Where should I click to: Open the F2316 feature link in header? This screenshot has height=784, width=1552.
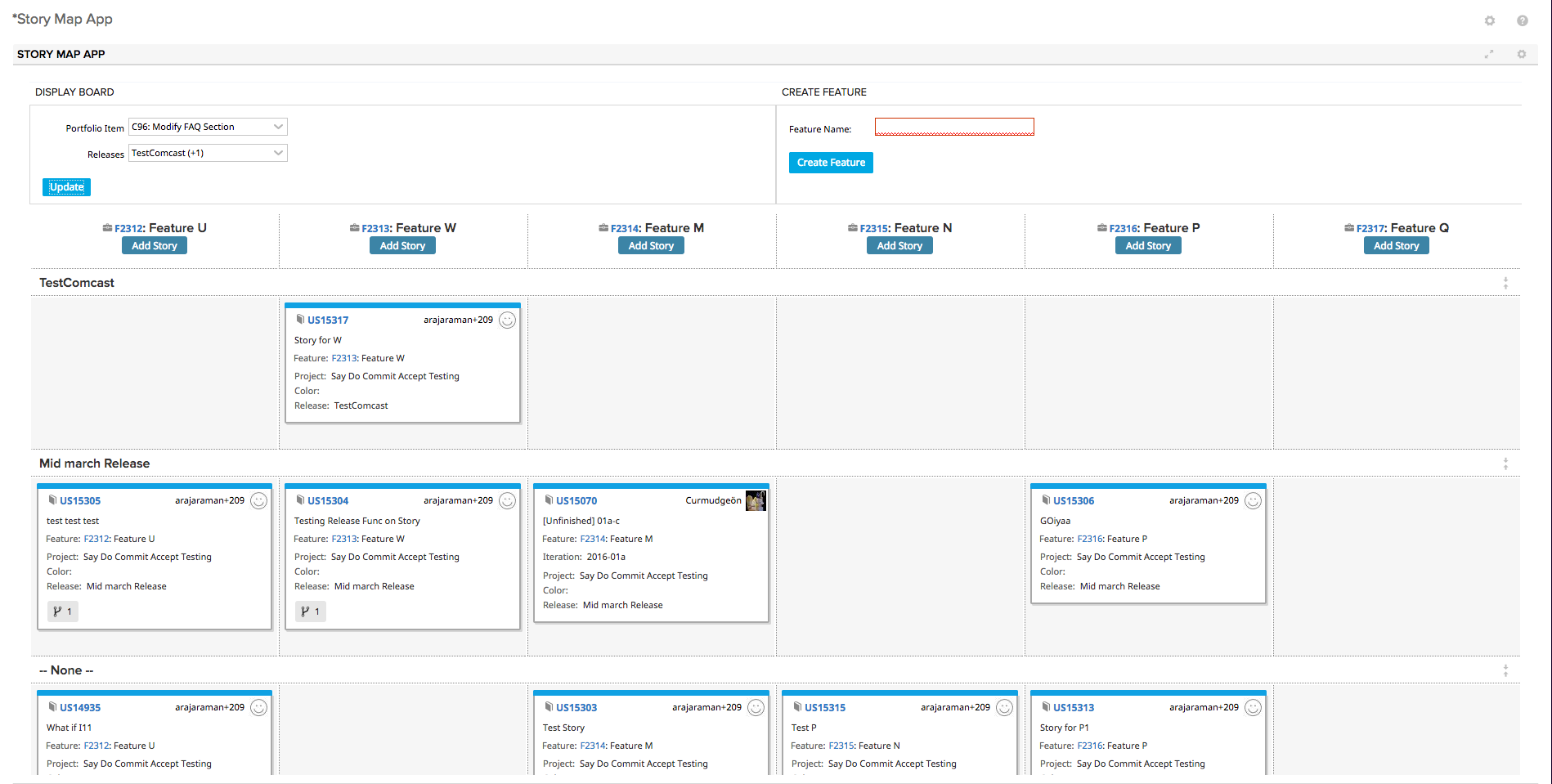click(1124, 229)
